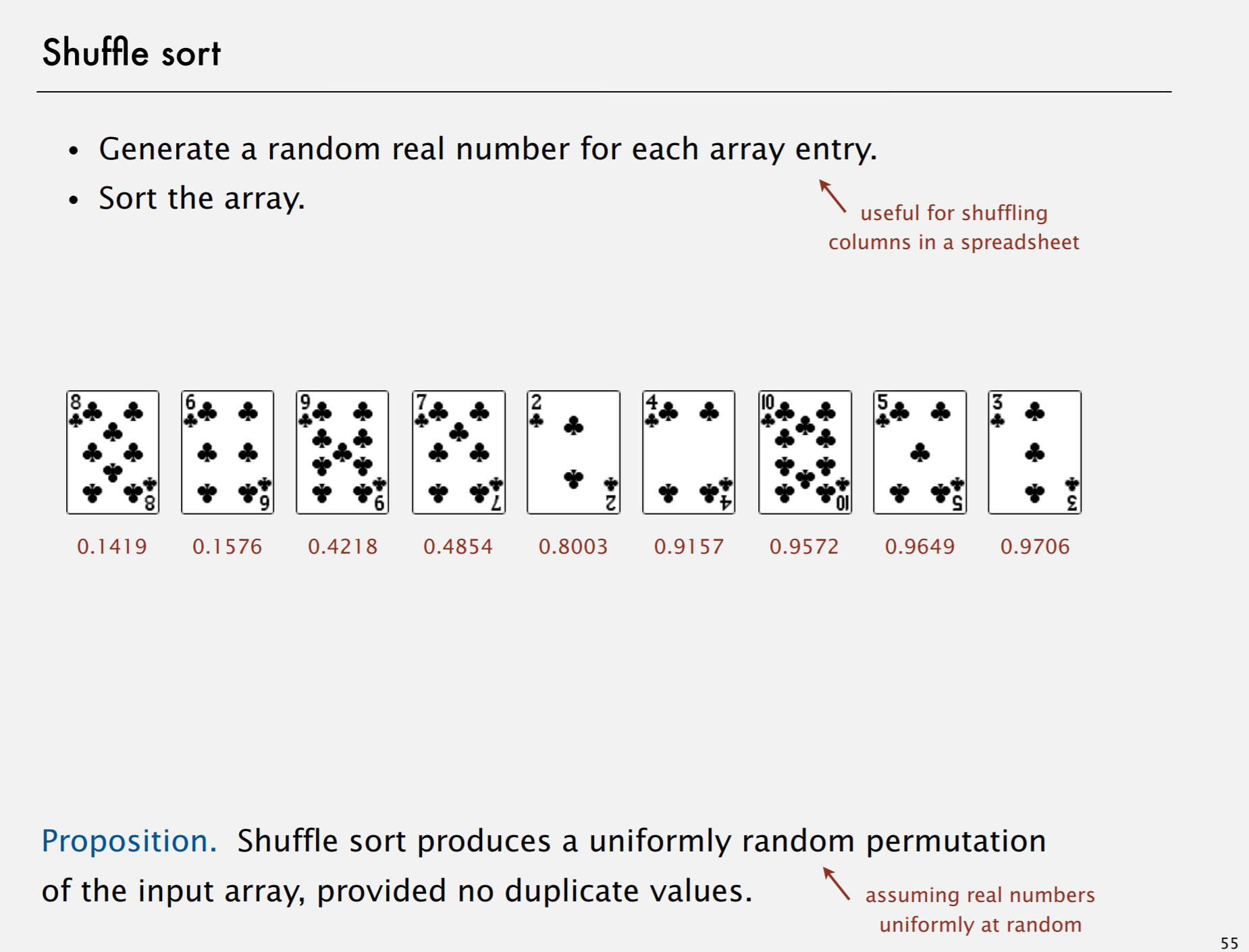Viewport: 1249px width, 952px height.
Task: Click the 5 of clubs card
Action: coord(920,452)
